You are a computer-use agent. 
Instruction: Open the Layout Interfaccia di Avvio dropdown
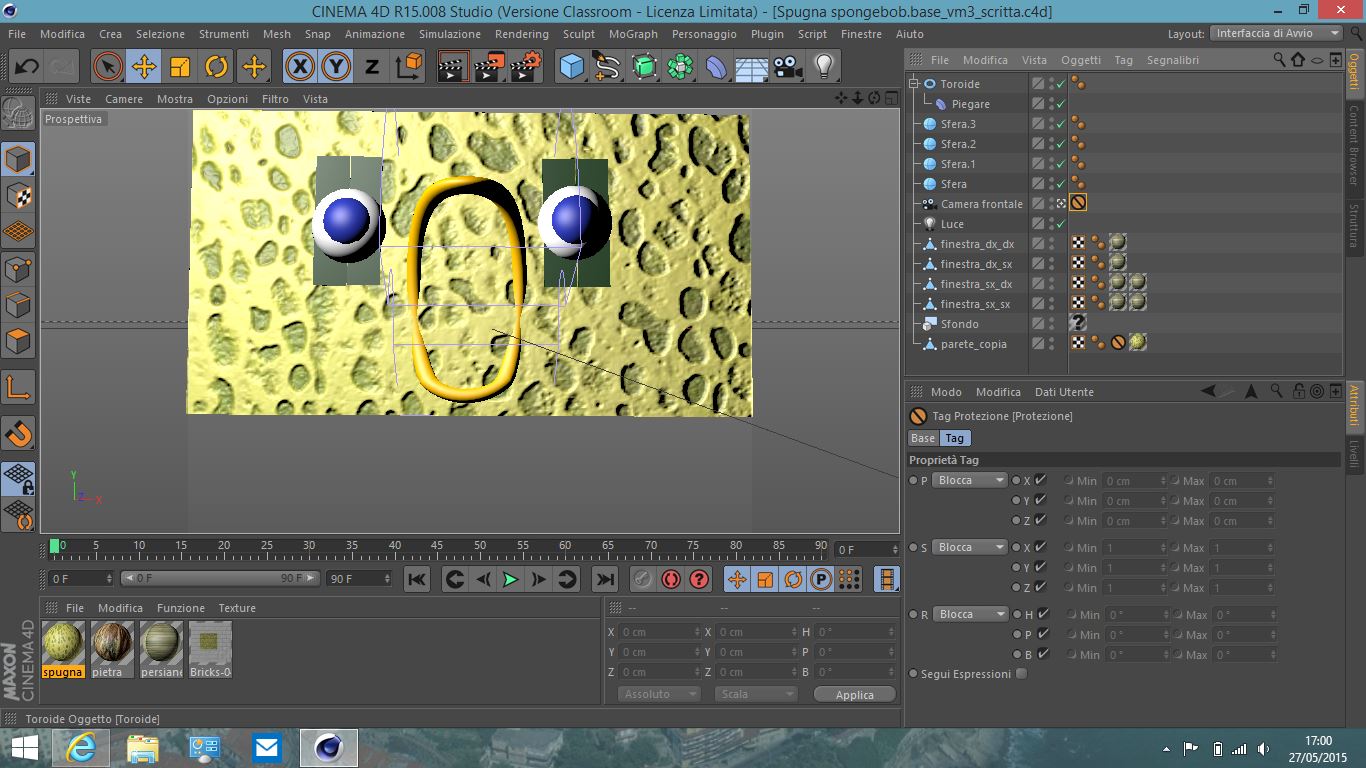pyautogui.click(x=1276, y=33)
